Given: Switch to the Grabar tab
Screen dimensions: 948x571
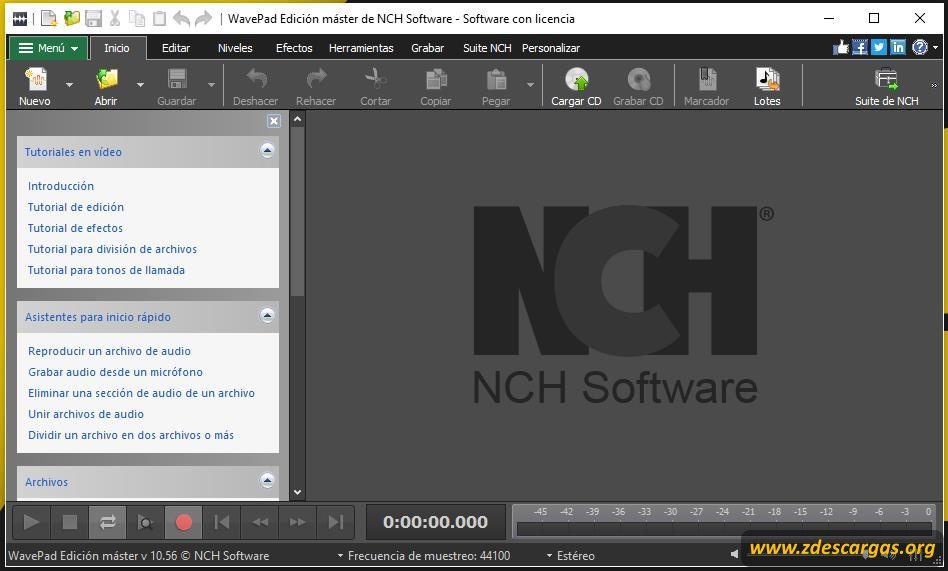Looking at the screenshot, I should pyautogui.click(x=427, y=48).
